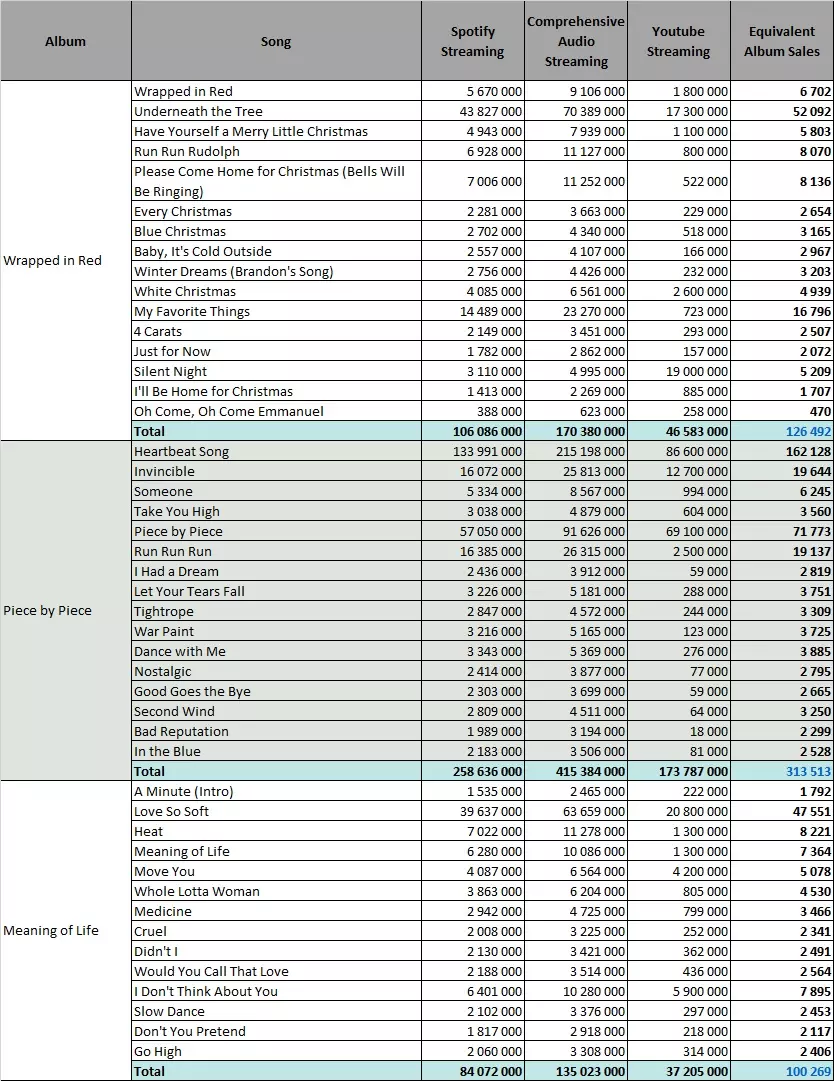Select the Comprehensive Audio Streaming header
Image resolution: width=834 pixels, height=1081 pixels.
pyautogui.click(x=576, y=41)
